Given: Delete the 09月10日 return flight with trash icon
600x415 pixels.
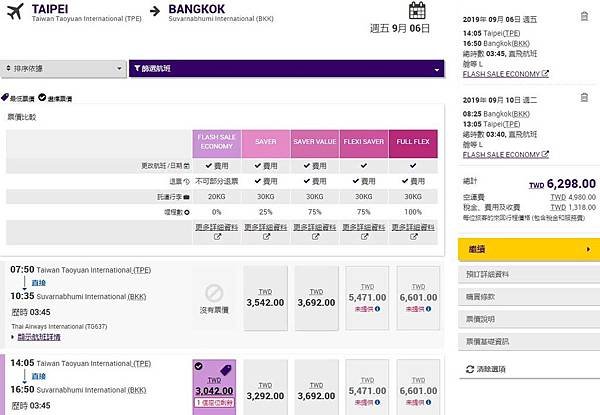Looking at the screenshot, I should tap(584, 97).
